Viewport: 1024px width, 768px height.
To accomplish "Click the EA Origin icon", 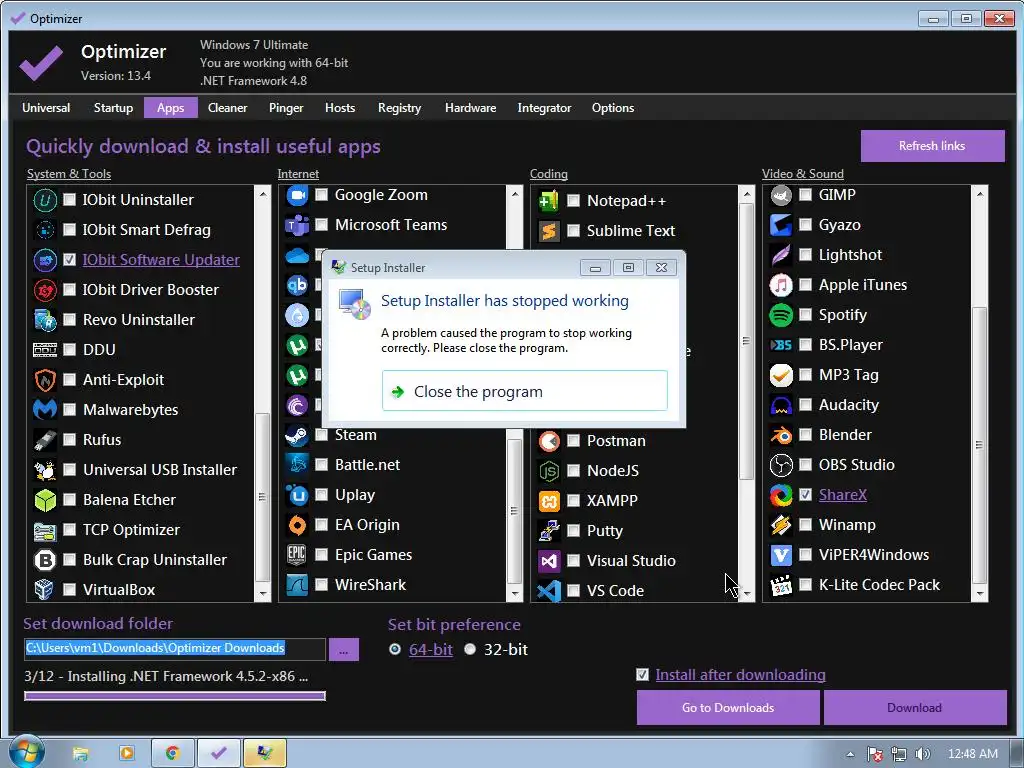I will tap(297, 525).
